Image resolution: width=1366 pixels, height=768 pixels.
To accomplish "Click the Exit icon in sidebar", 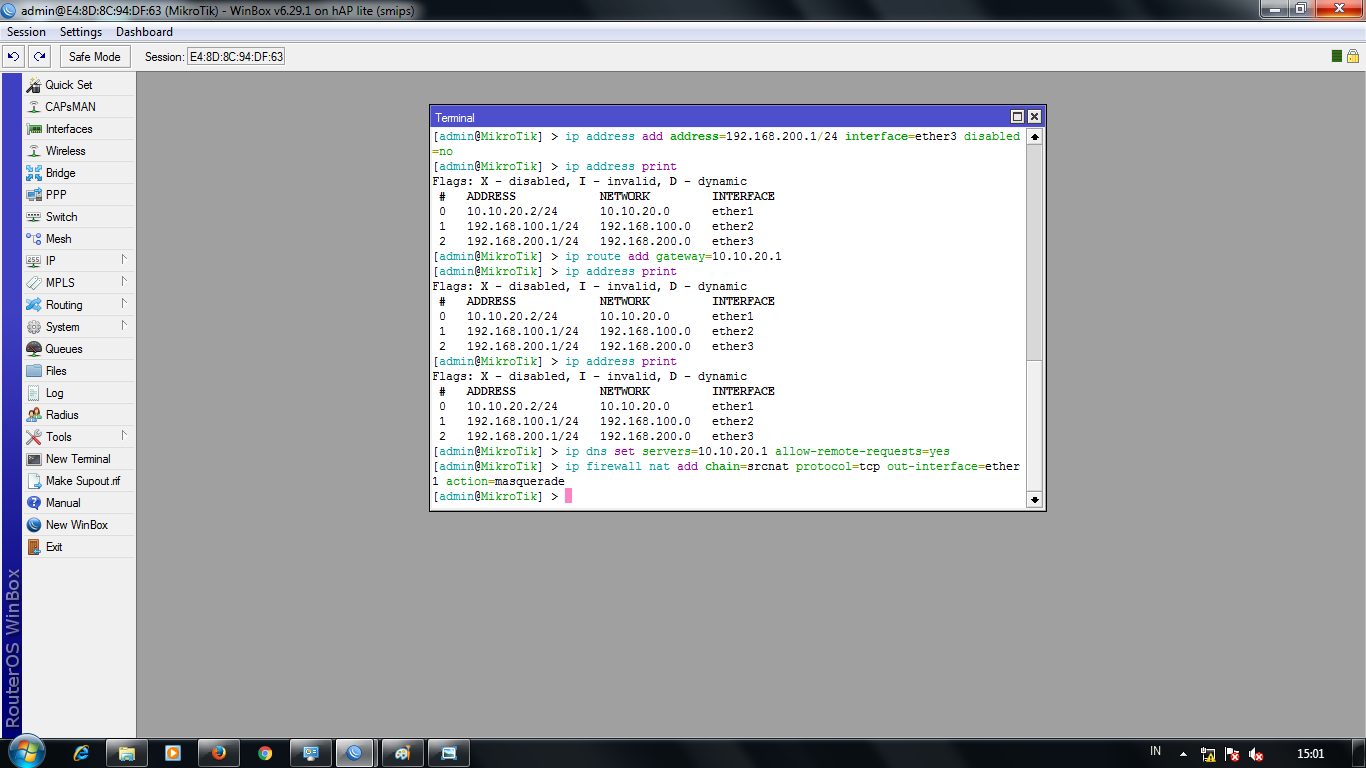I will (x=34, y=547).
